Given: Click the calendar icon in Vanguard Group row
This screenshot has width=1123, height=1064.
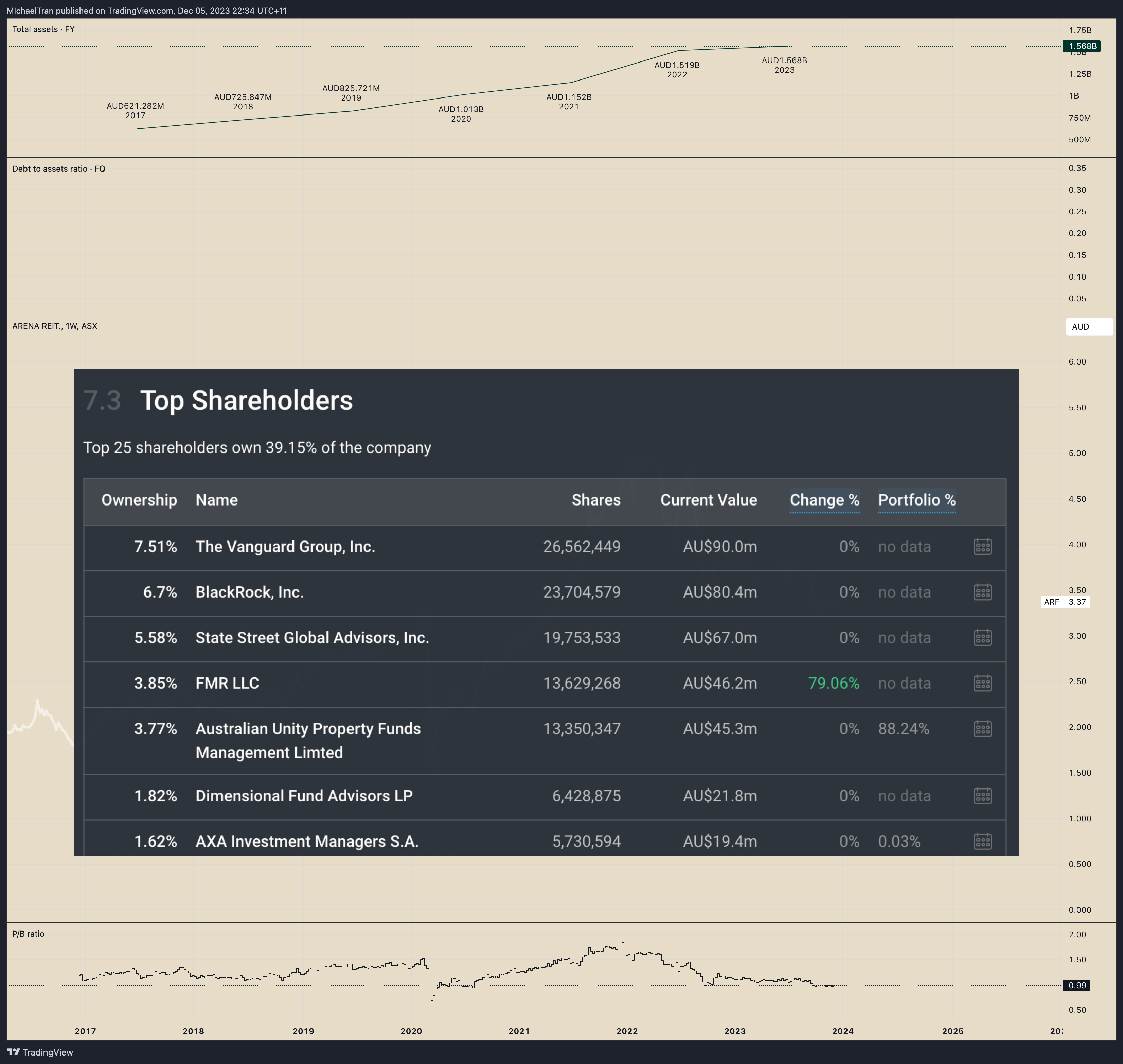Looking at the screenshot, I should (x=982, y=547).
